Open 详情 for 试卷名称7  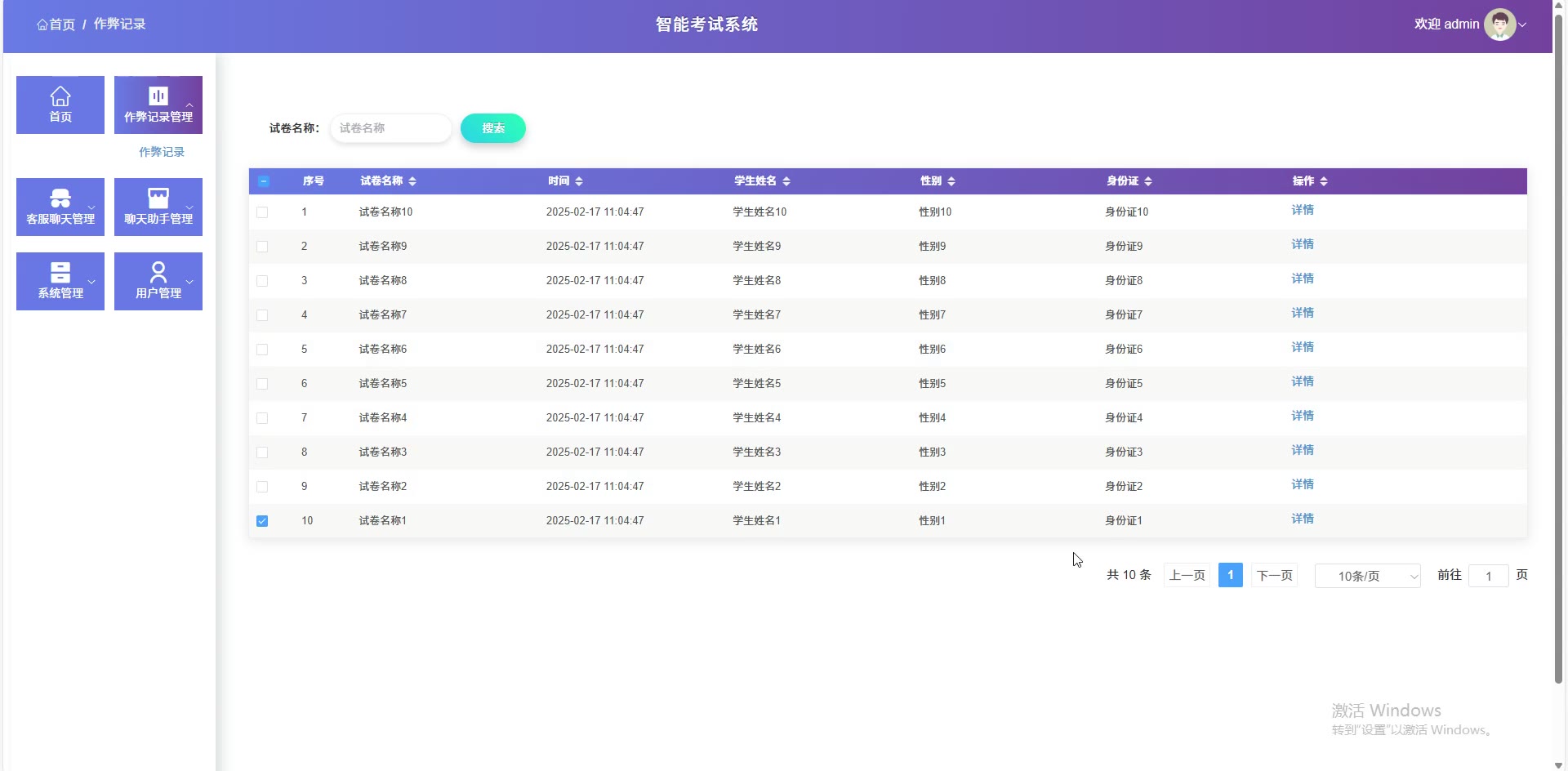pos(1303,313)
